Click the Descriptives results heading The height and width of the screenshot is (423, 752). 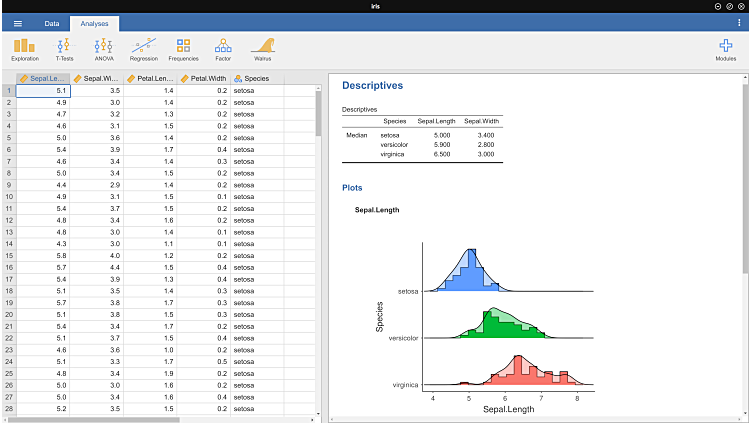click(x=372, y=86)
